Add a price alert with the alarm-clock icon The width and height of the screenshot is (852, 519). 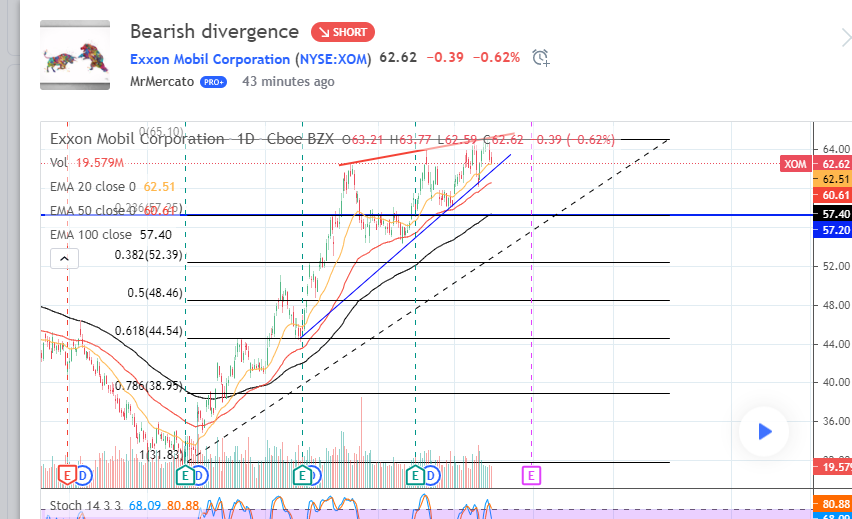coord(540,57)
